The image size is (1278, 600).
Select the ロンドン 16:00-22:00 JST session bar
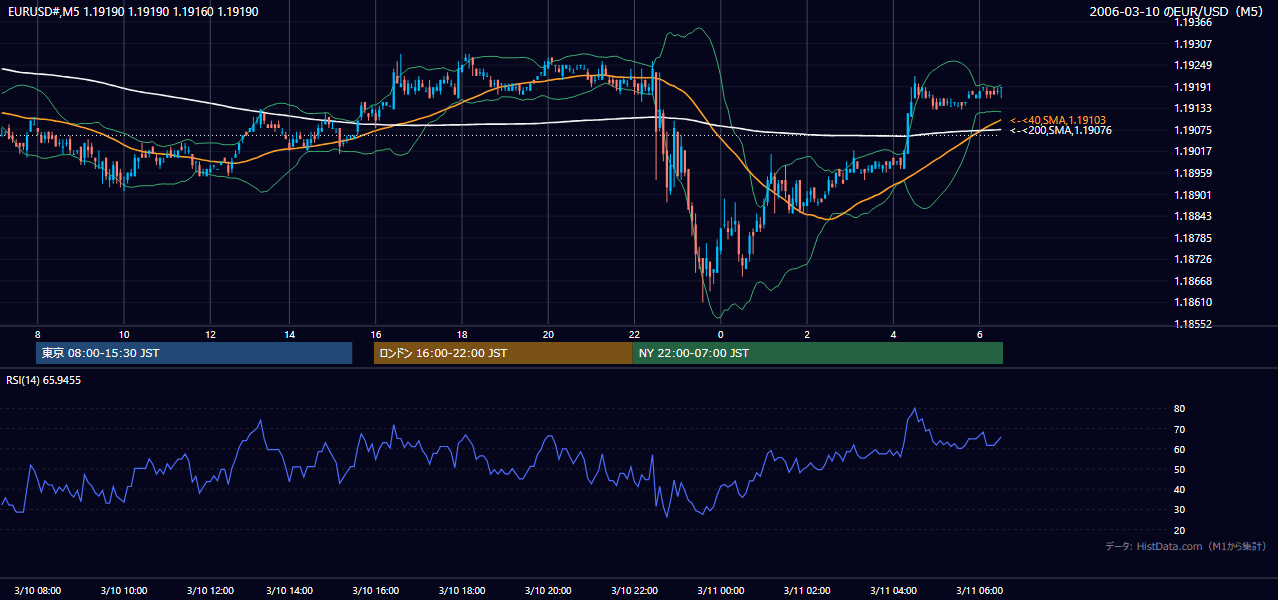[503, 353]
